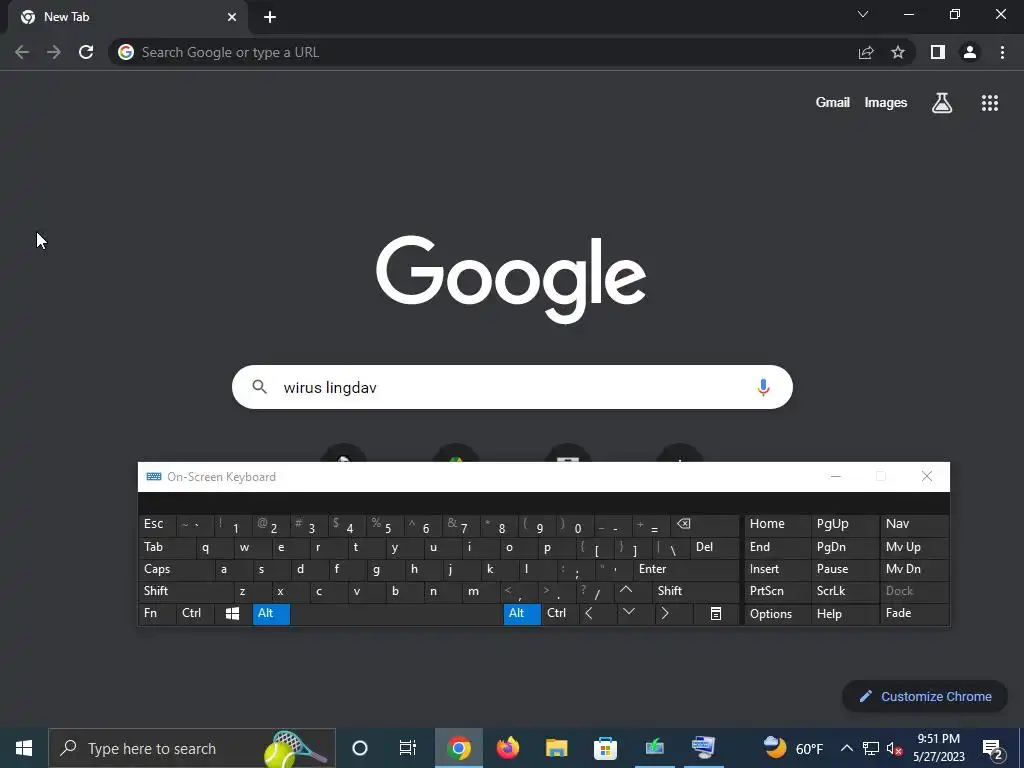Viewport: 1024px width, 768px height.
Task: Select the New Tab browser tab
Action: [x=127, y=17]
